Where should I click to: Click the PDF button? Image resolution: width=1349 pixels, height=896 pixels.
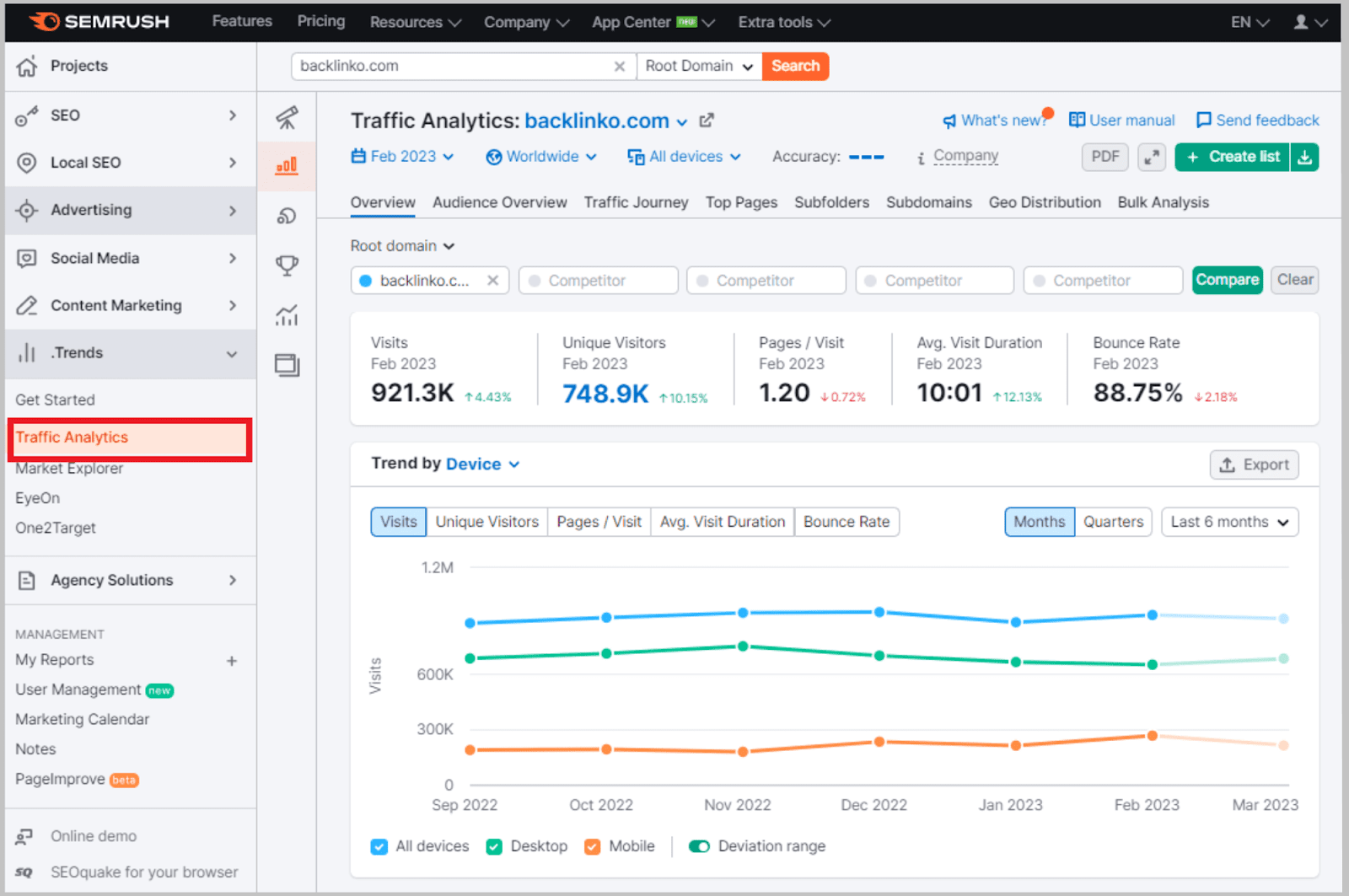tap(1104, 157)
